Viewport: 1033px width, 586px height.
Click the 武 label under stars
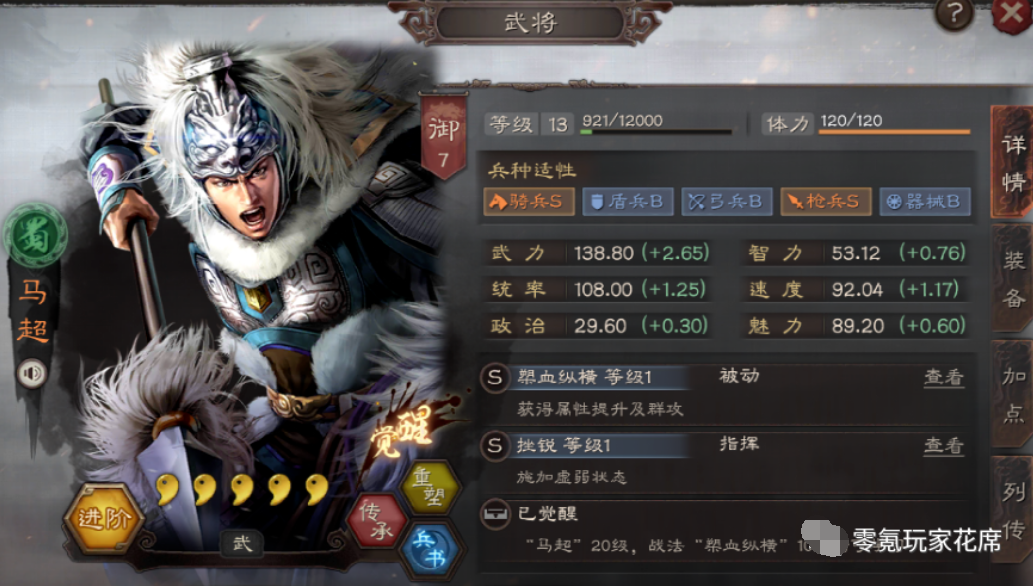(242, 544)
